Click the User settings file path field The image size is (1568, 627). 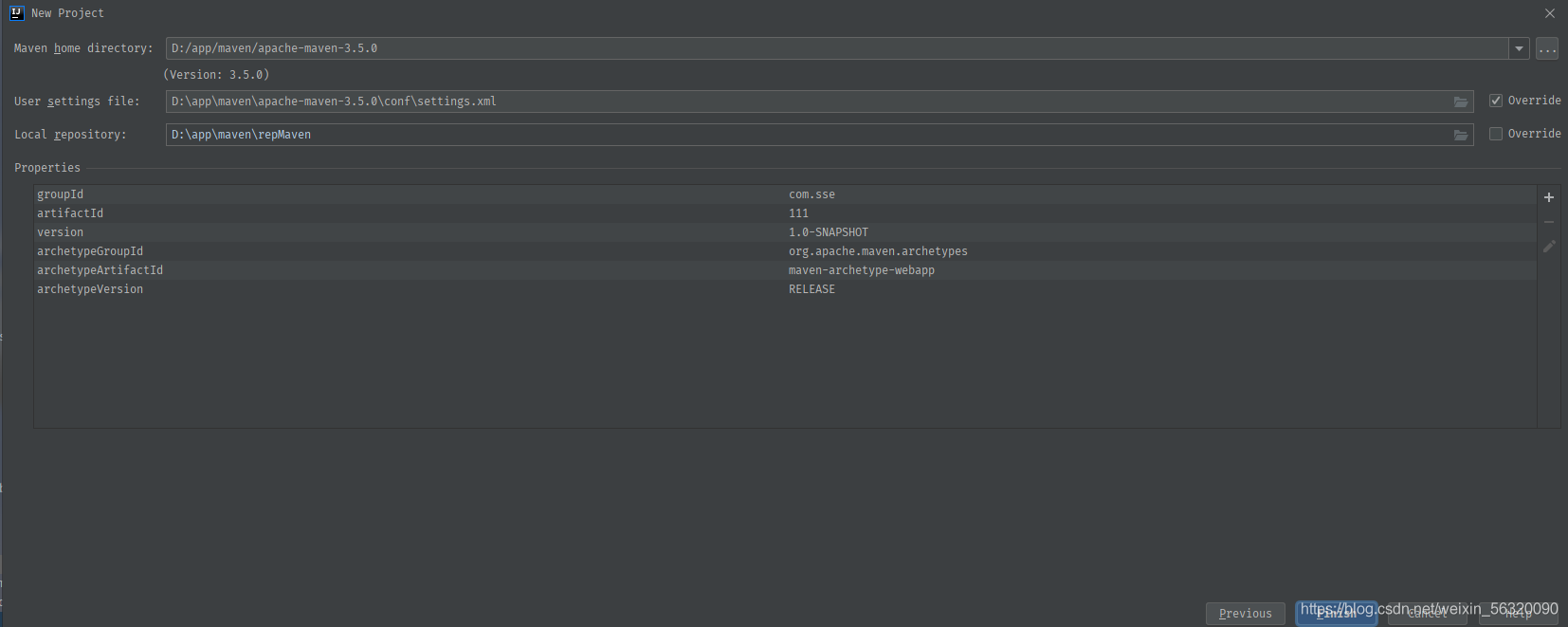tap(806, 101)
